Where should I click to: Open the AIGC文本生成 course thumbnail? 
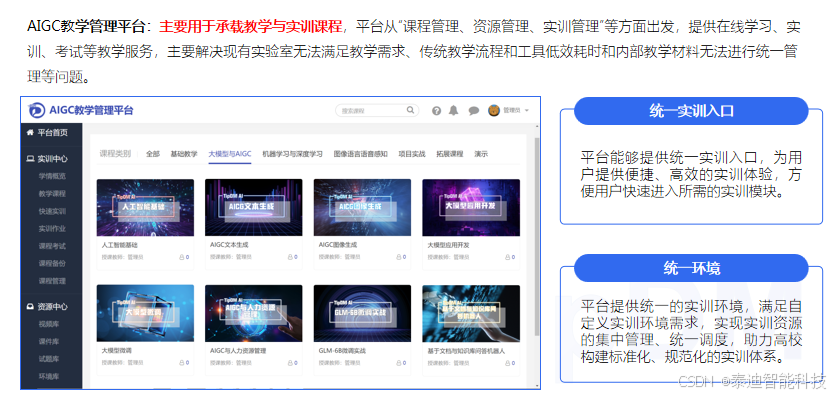click(x=254, y=207)
